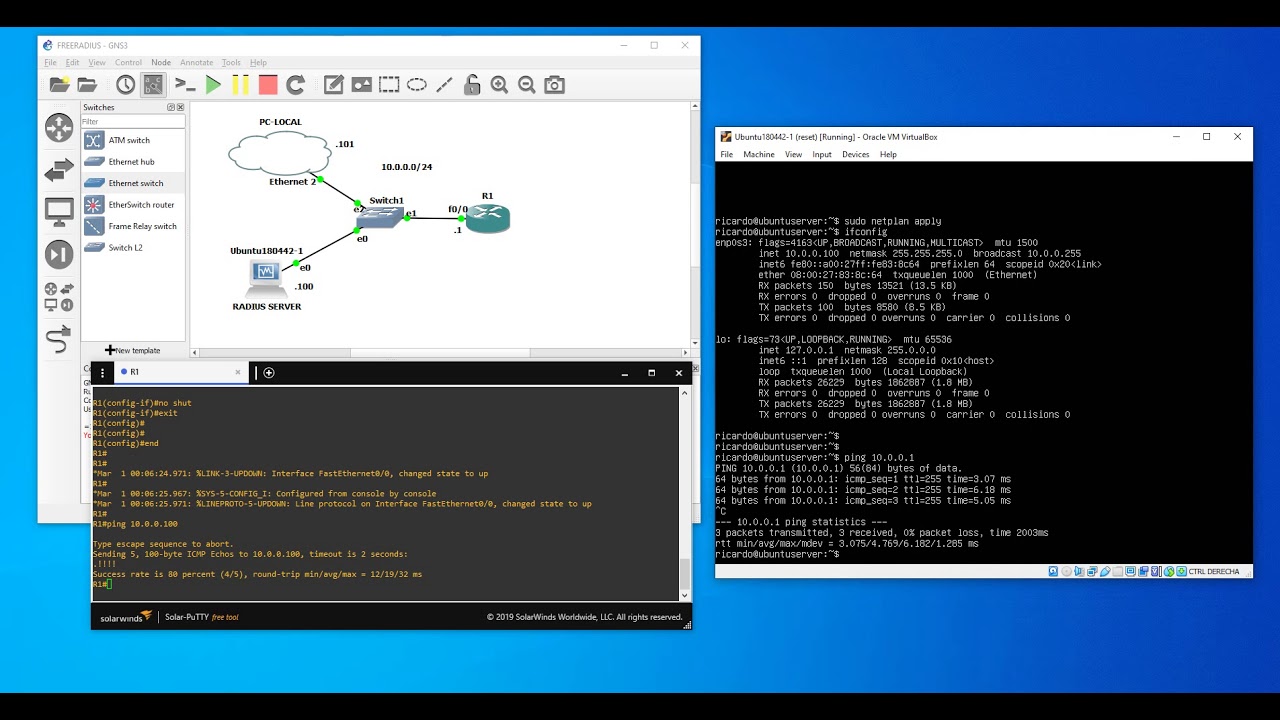The image size is (1280, 720).
Task: Toggle Show/Hide interface labels toolbar icon
Action: (153, 85)
